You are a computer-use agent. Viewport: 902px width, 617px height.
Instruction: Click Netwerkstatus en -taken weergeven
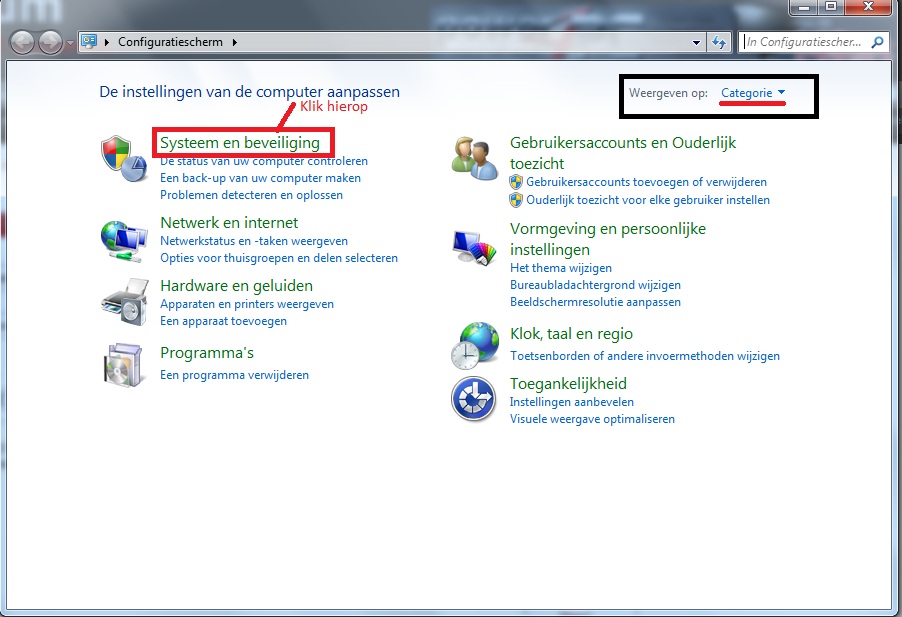click(x=254, y=241)
